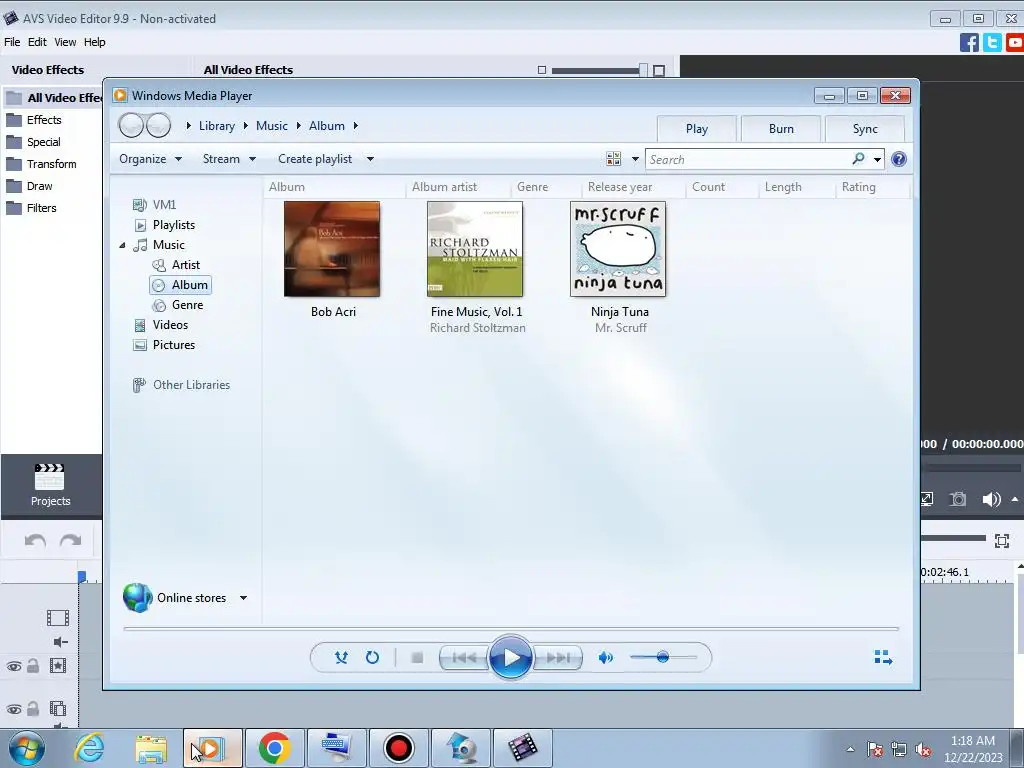Screen dimensions: 1024x768
Task: Open Google Chrome from the taskbar
Action: click(274, 748)
